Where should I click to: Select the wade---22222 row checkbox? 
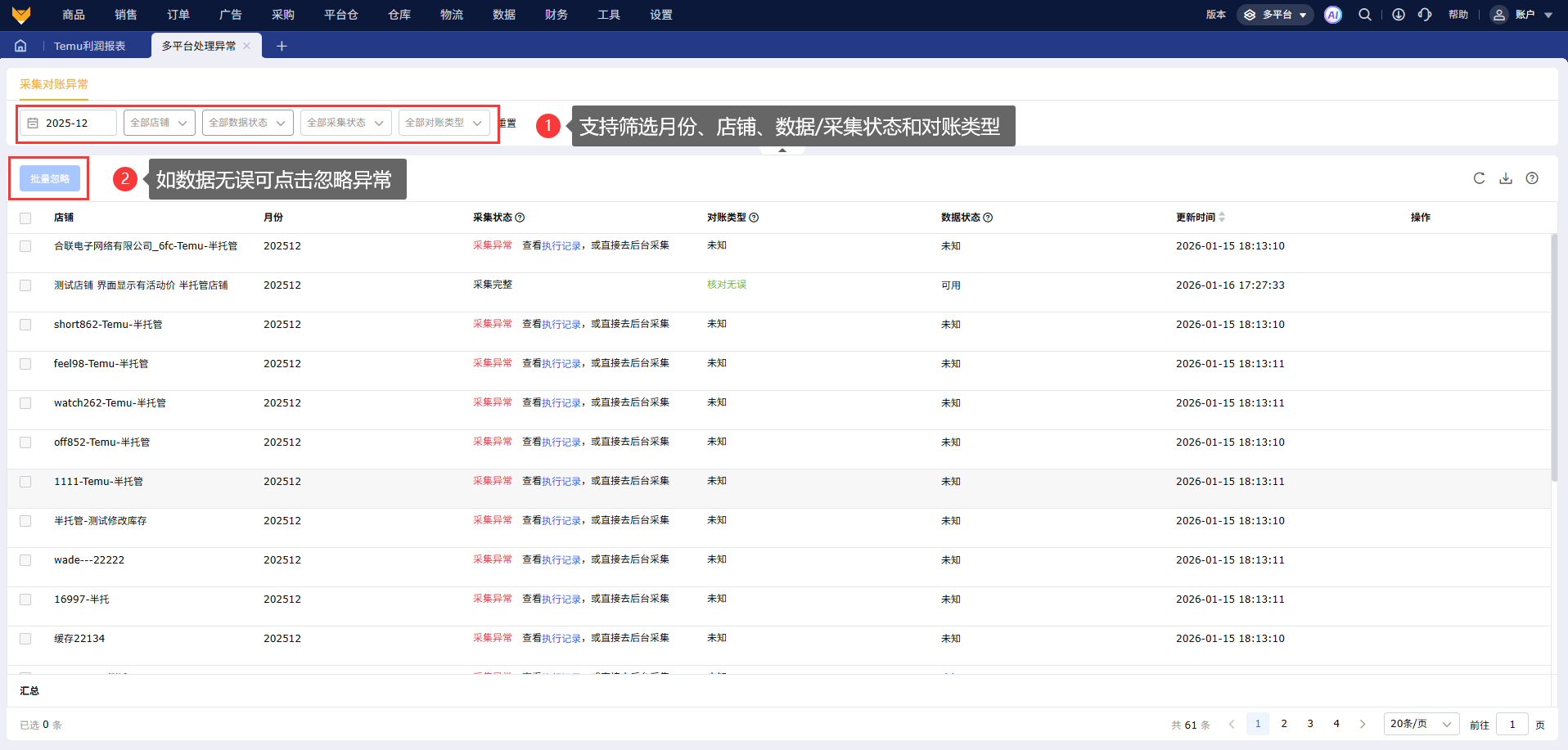pos(25,560)
